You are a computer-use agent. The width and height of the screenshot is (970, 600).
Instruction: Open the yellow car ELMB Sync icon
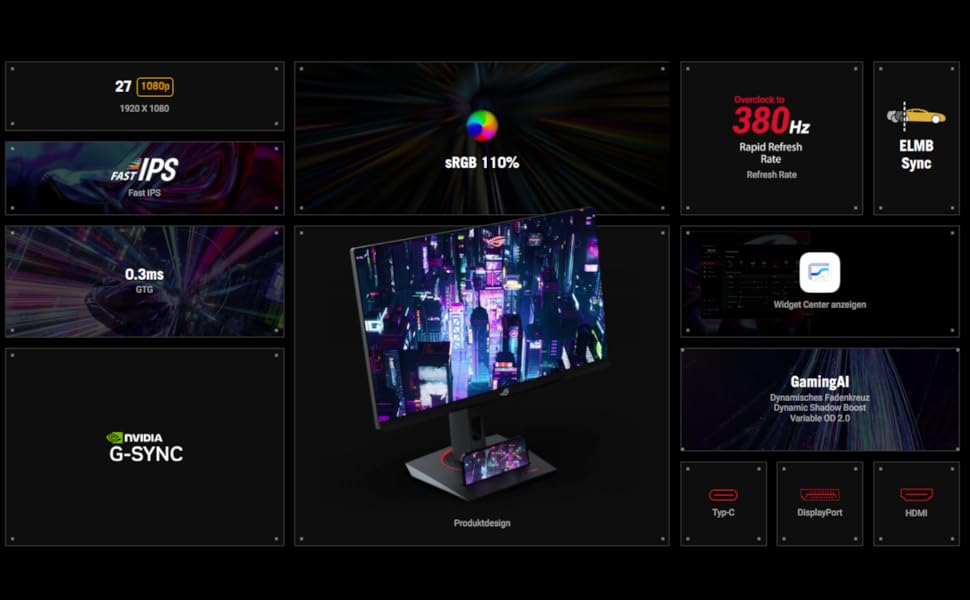point(916,116)
